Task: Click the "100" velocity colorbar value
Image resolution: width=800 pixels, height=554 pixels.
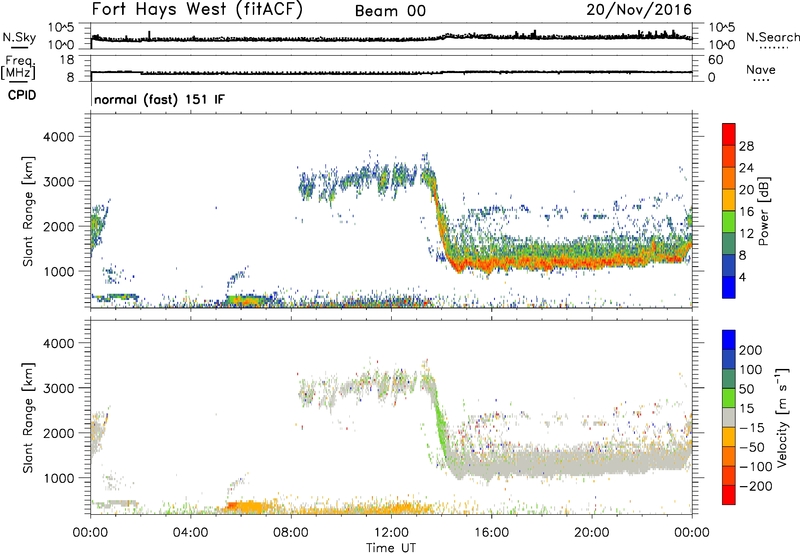Action: pos(751,370)
